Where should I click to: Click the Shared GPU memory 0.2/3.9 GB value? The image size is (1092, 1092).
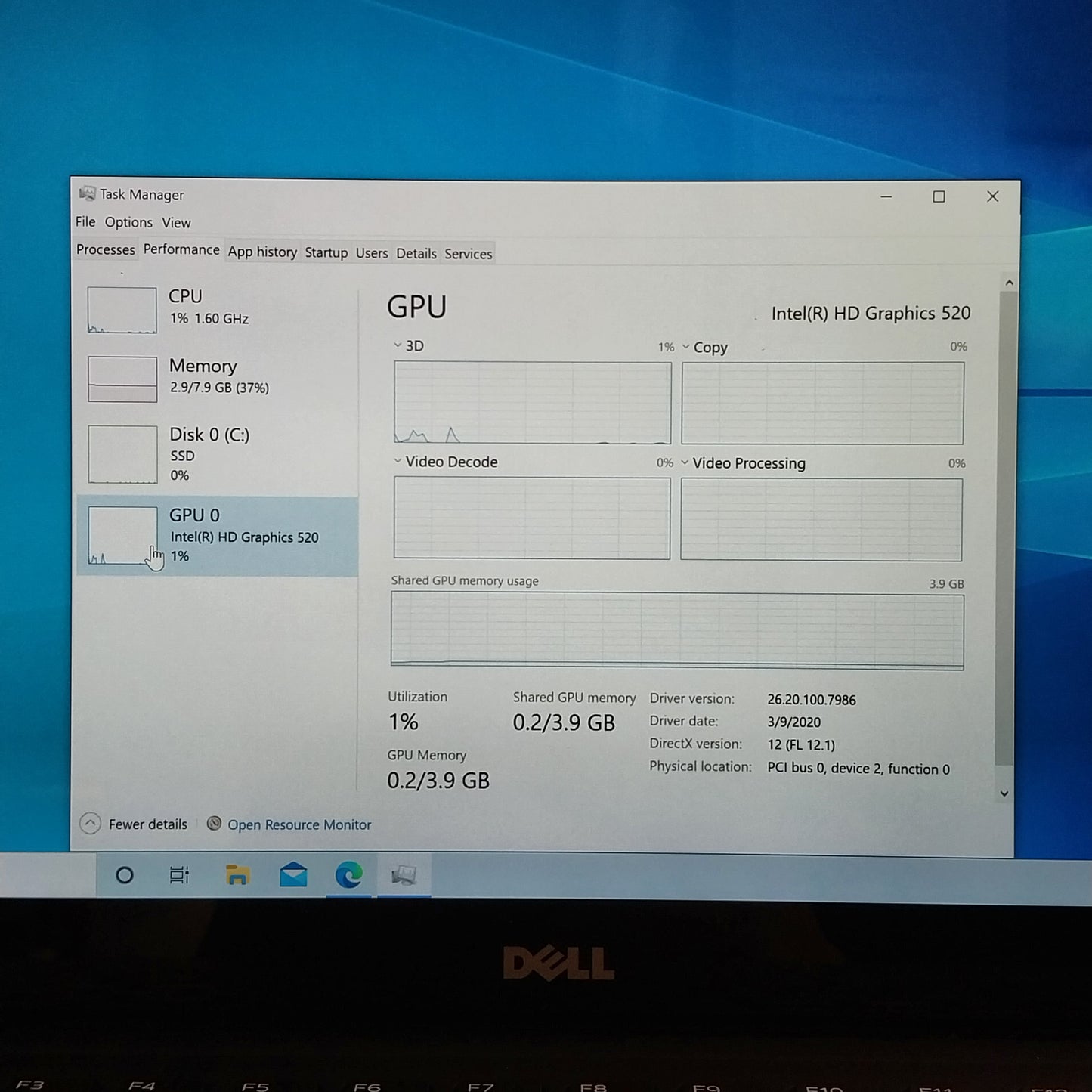[564, 723]
